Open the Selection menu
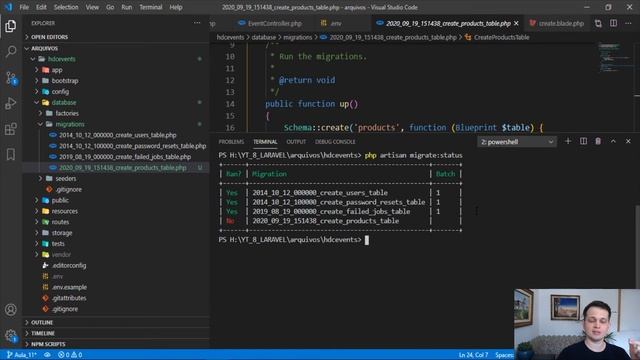This screenshot has height=360, width=640. point(66,7)
